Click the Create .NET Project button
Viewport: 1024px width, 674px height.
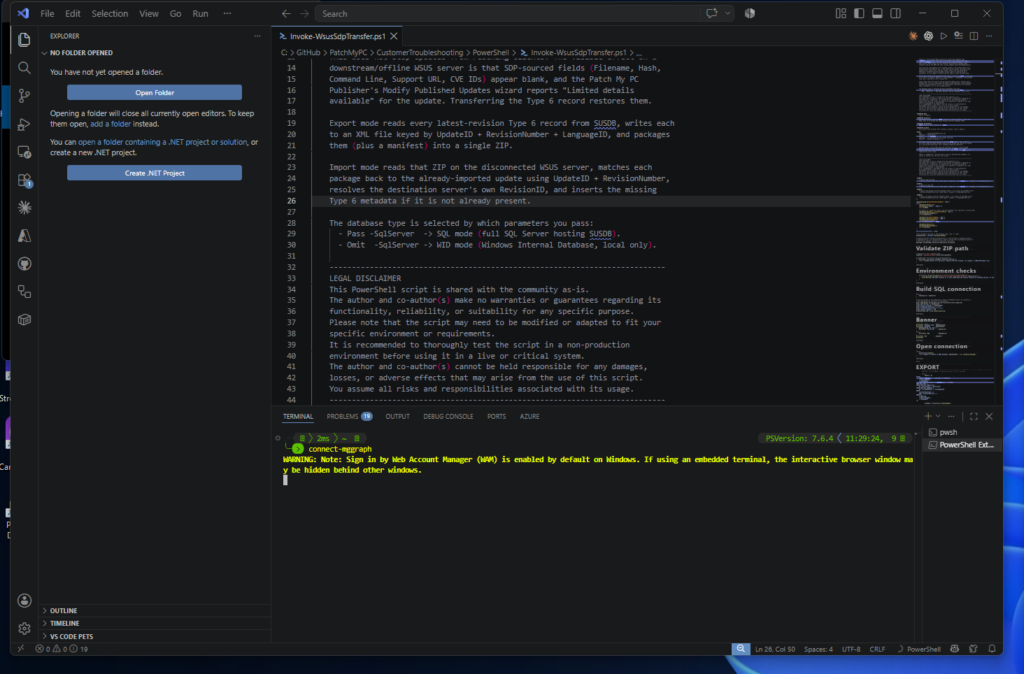[x=155, y=172]
